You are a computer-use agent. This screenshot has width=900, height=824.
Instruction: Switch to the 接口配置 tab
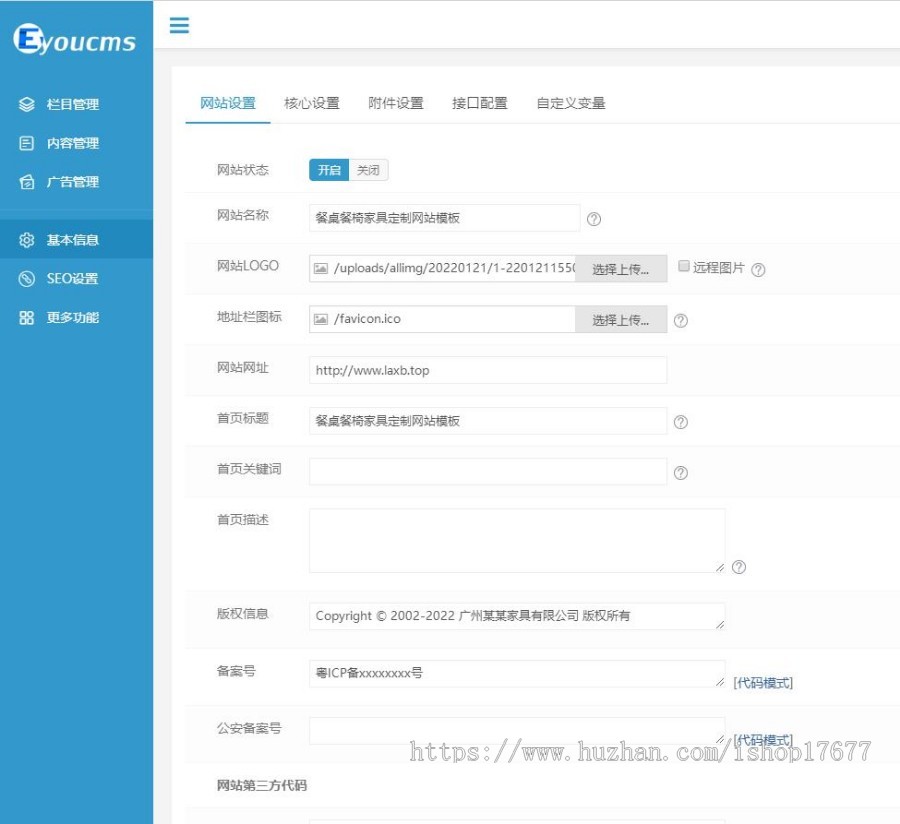click(x=480, y=103)
